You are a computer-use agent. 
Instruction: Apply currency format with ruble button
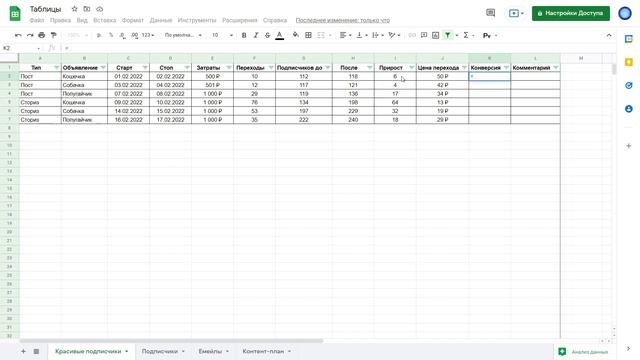click(x=99, y=36)
